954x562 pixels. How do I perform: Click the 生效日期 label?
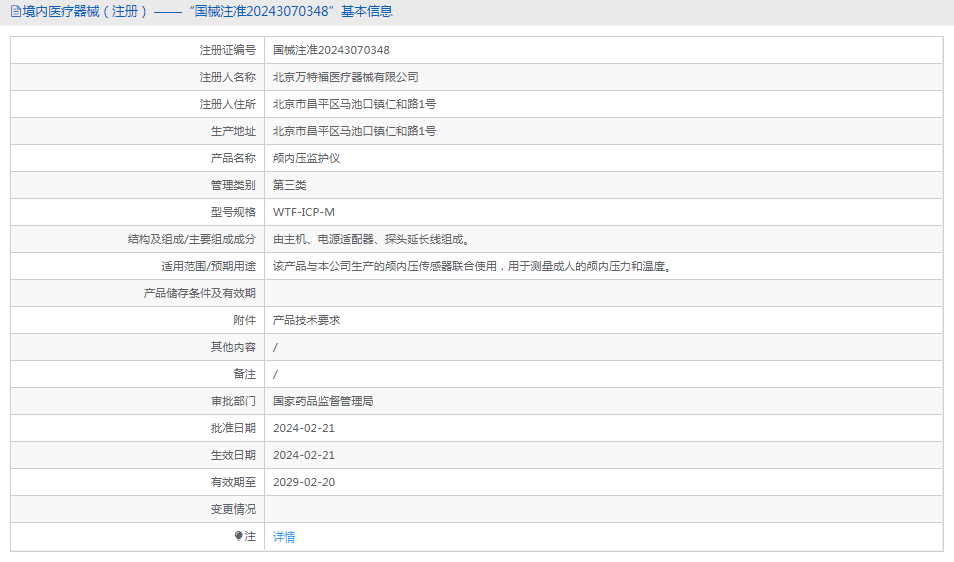(x=233, y=455)
